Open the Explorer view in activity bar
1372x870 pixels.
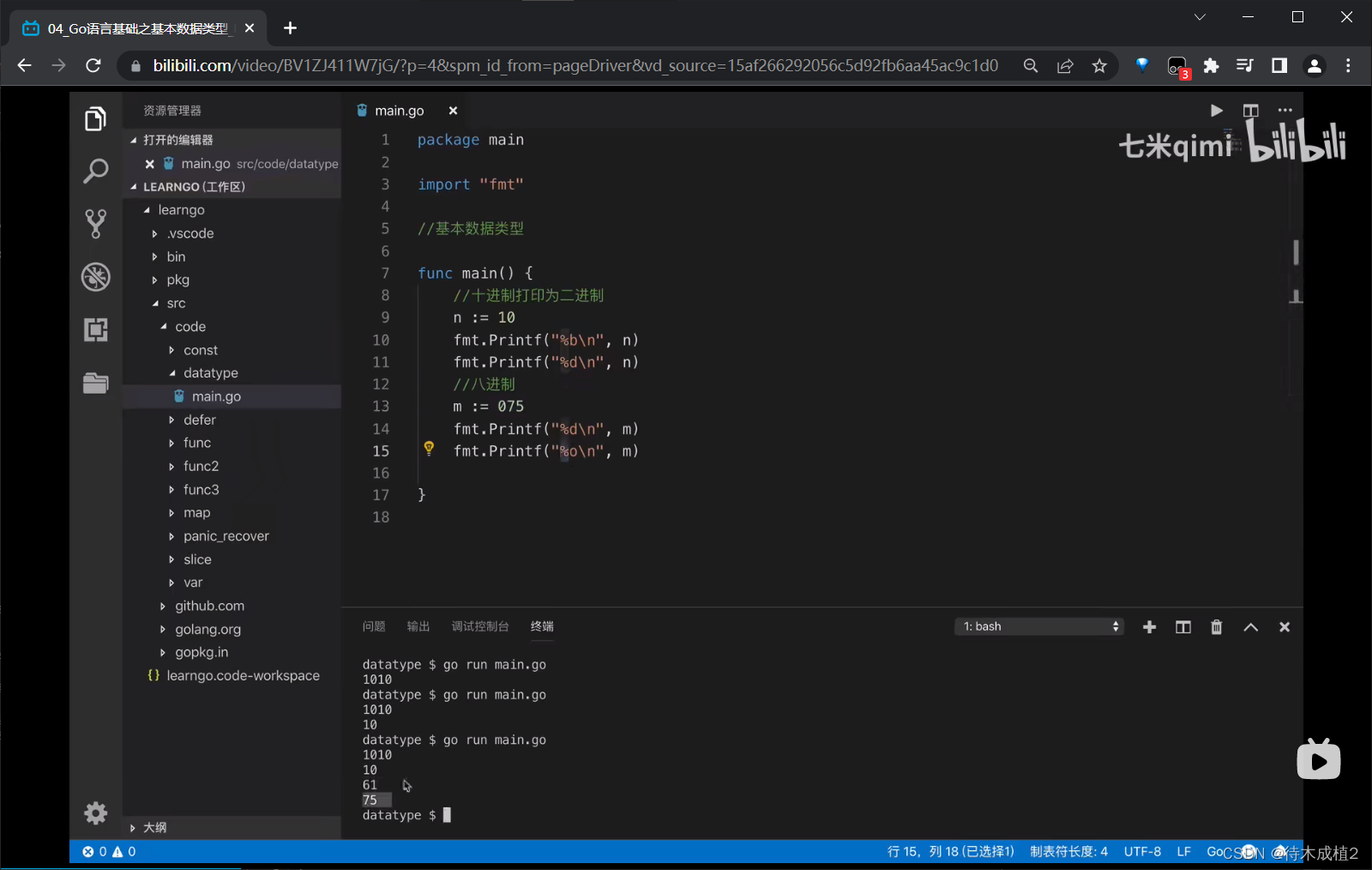95,119
